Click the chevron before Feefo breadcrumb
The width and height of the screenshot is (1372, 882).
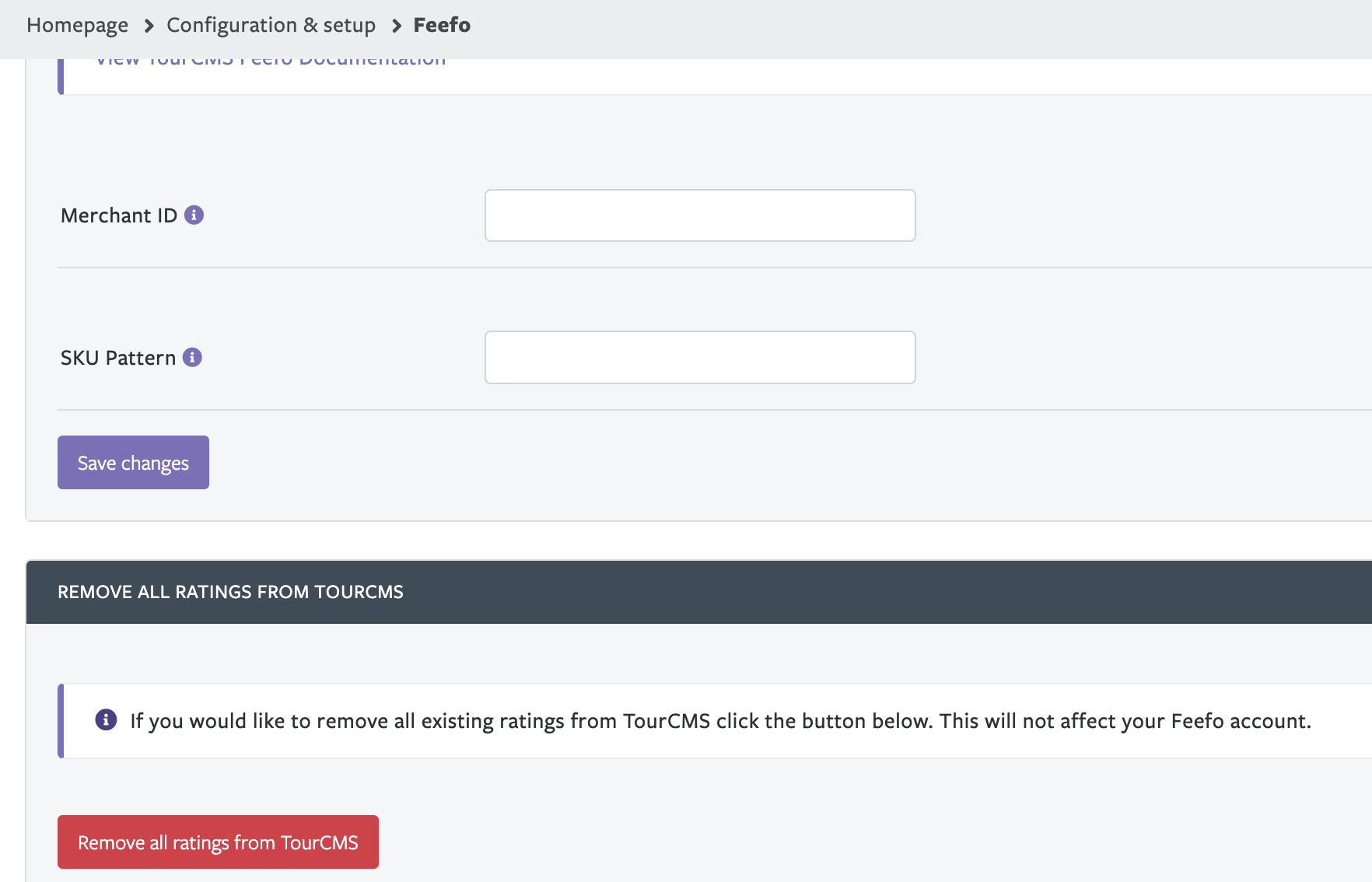click(396, 26)
